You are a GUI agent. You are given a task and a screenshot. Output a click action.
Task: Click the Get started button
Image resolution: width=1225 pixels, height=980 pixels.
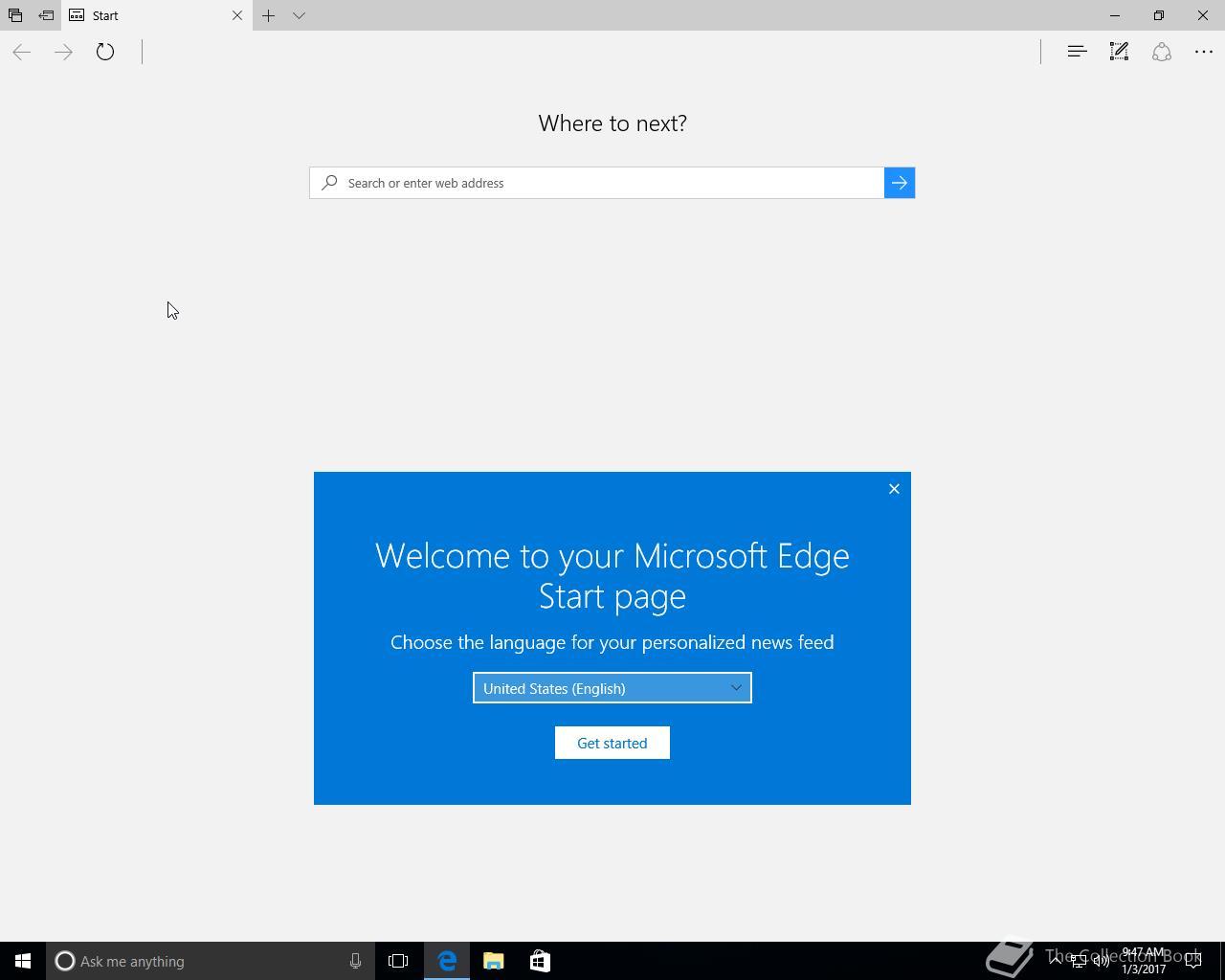pyautogui.click(x=612, y=743)
